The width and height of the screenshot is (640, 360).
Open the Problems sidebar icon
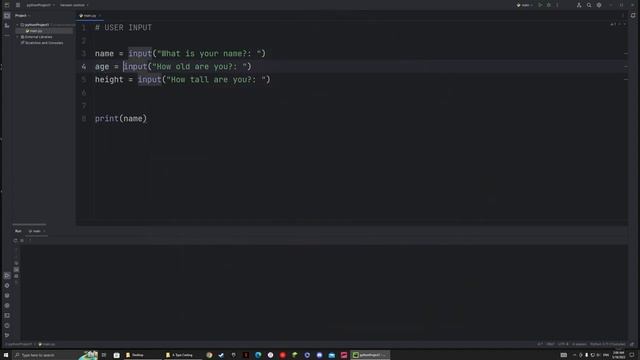(x=7, y=325)
